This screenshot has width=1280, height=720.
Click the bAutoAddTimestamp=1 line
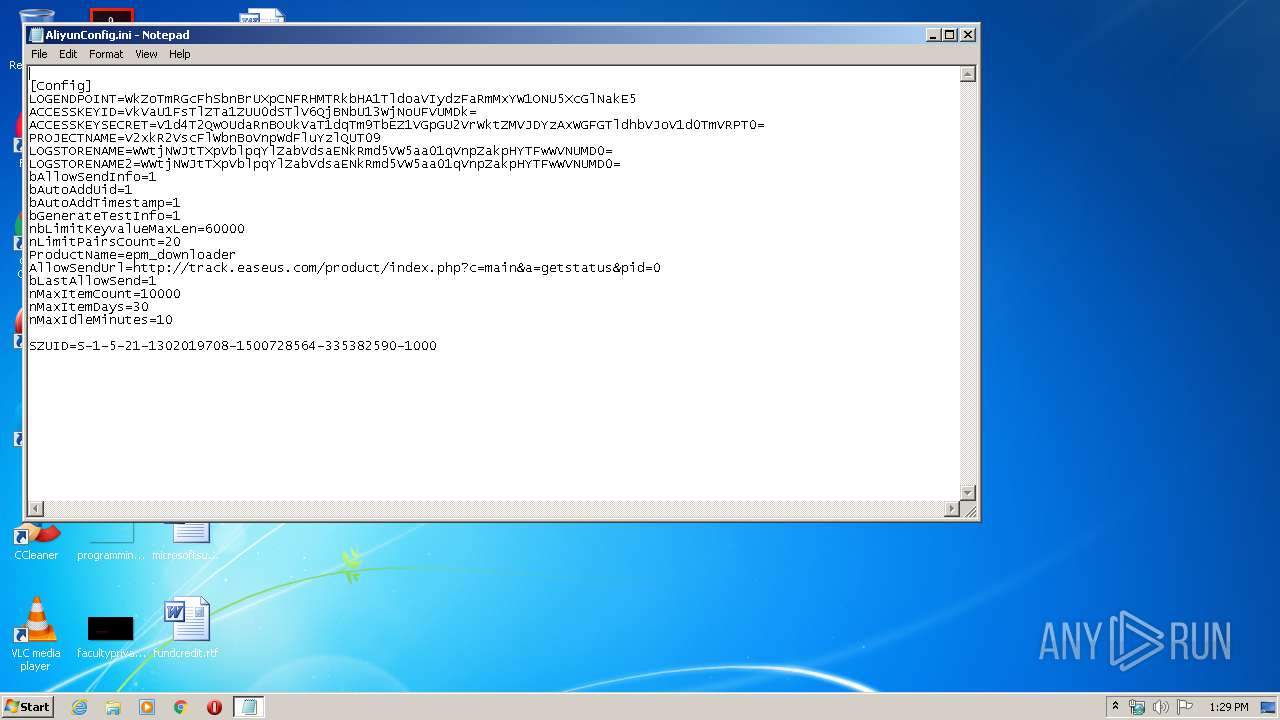coord(105,203)
